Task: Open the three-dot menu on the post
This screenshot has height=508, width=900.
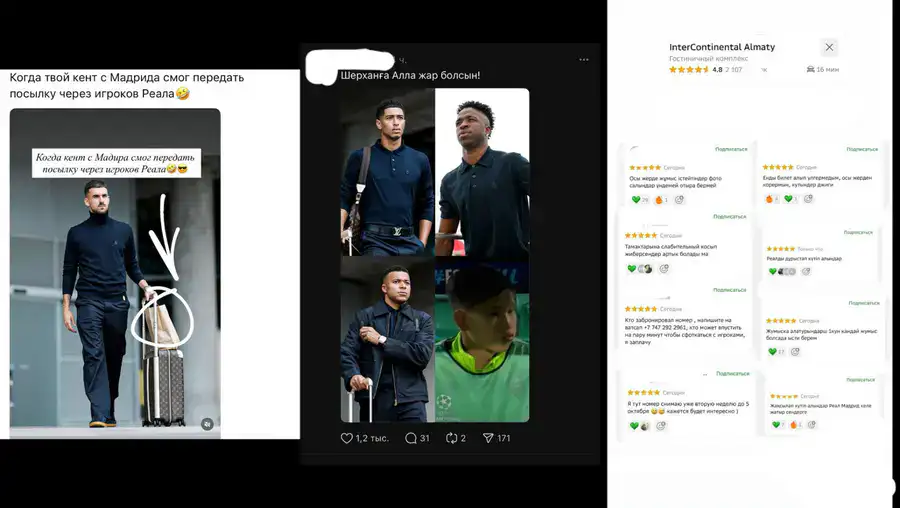Action: [x=584, y=60]
